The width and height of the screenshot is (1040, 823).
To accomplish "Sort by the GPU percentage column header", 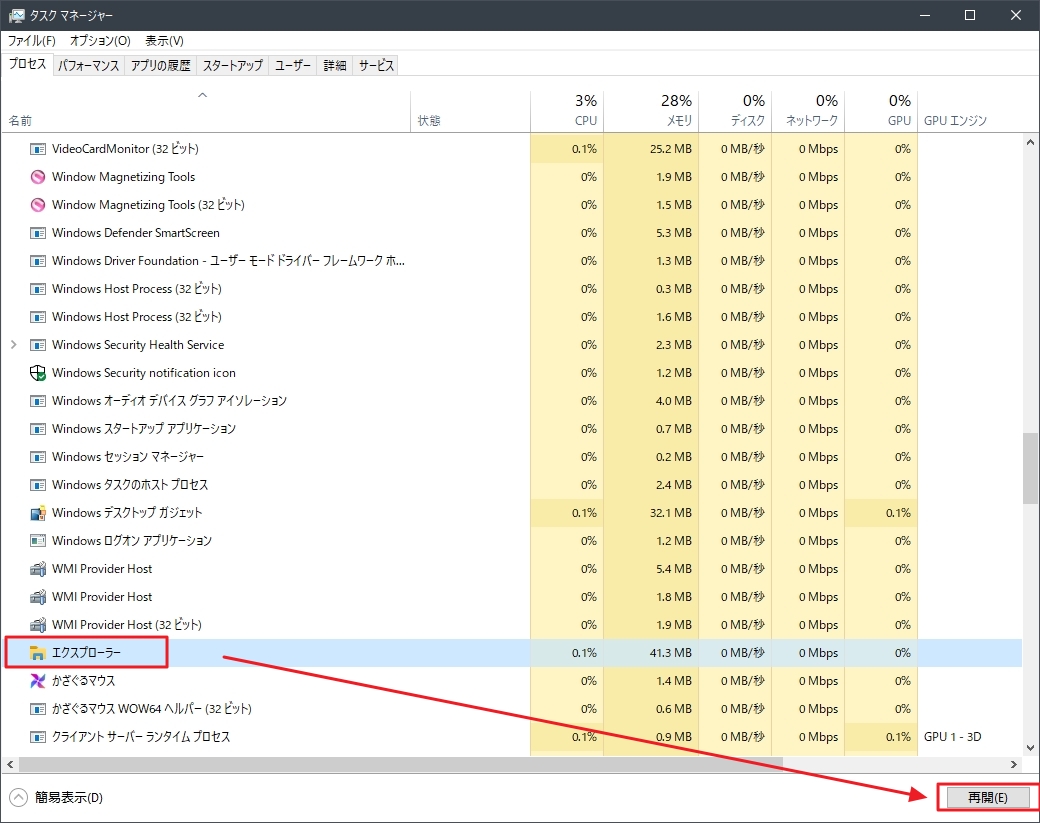I will pos(881,111).
